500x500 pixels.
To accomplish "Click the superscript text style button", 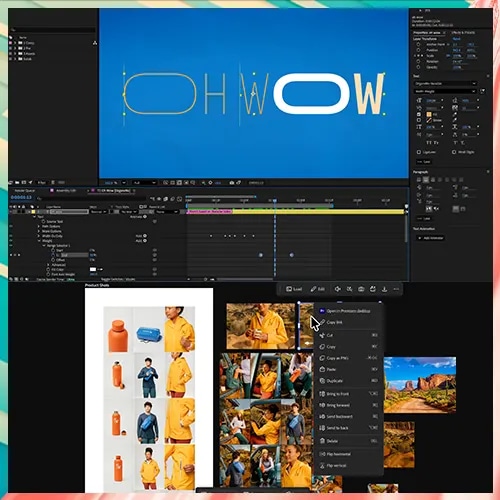I will pos(455,143).
